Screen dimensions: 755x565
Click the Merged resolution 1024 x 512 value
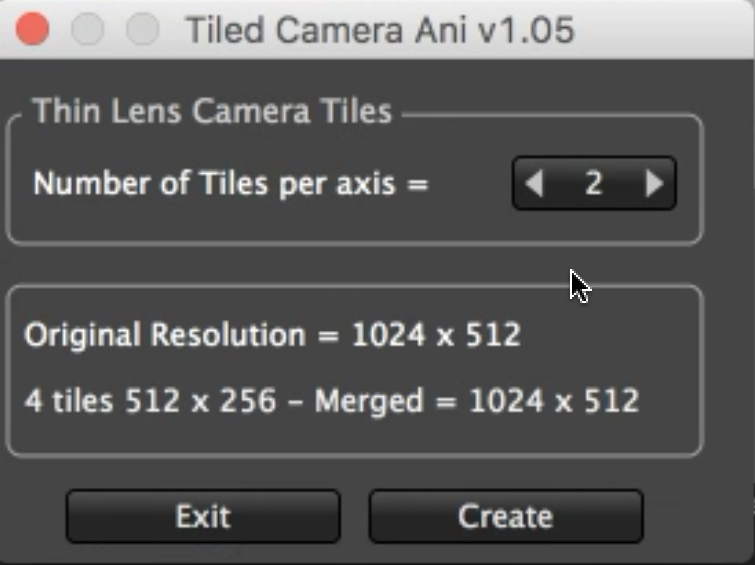[553, 402]
